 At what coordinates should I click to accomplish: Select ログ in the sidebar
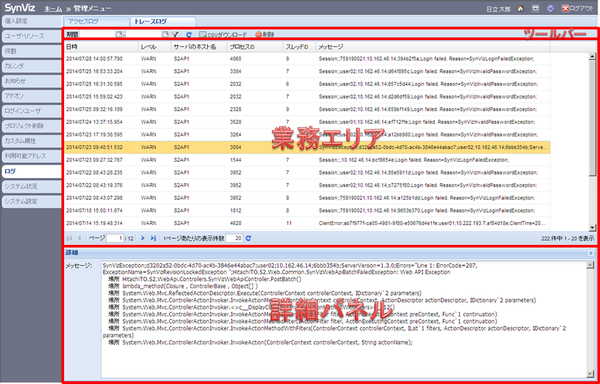coord(31,171)
